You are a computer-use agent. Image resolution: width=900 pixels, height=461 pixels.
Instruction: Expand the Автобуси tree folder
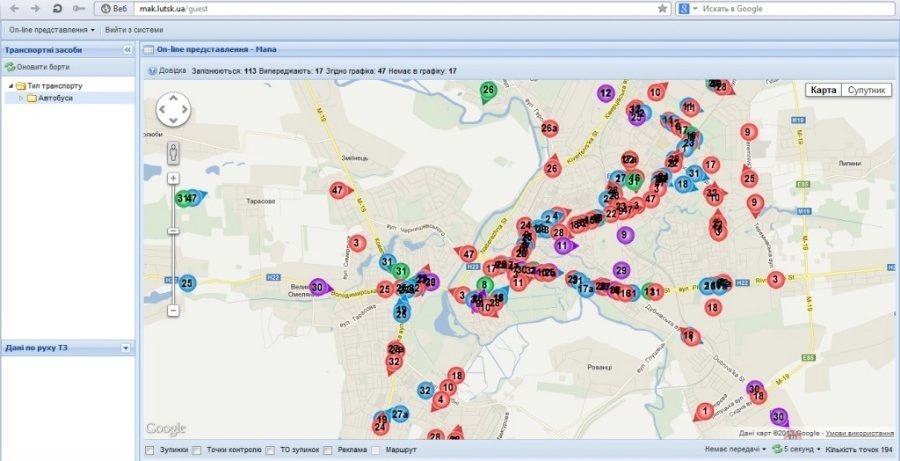pos(21,98)
